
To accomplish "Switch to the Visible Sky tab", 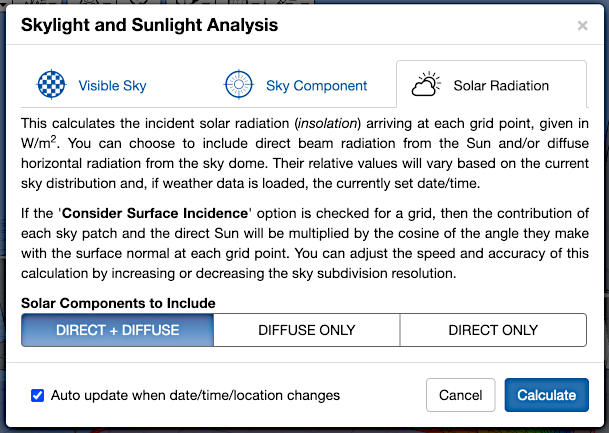I will coord(112,86).
